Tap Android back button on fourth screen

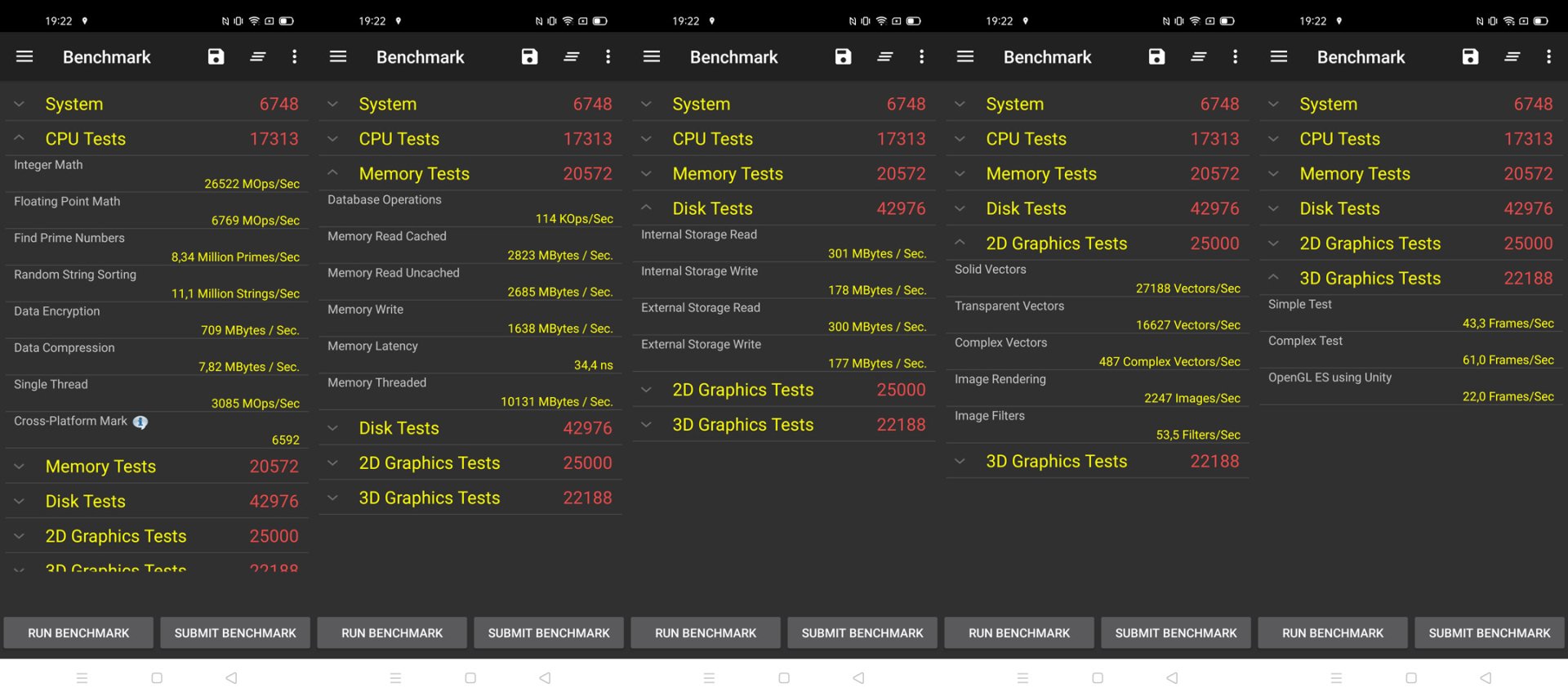pos(1173,678)
